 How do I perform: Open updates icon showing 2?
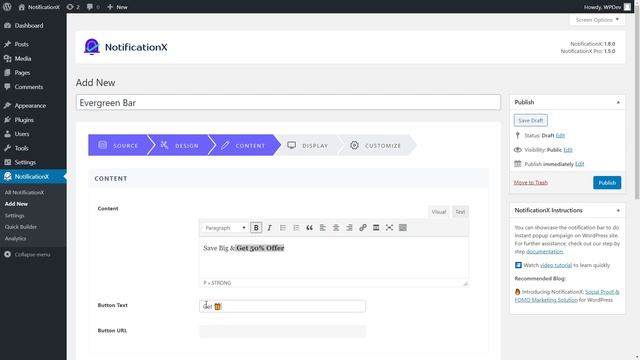click(x=73, y=7)
